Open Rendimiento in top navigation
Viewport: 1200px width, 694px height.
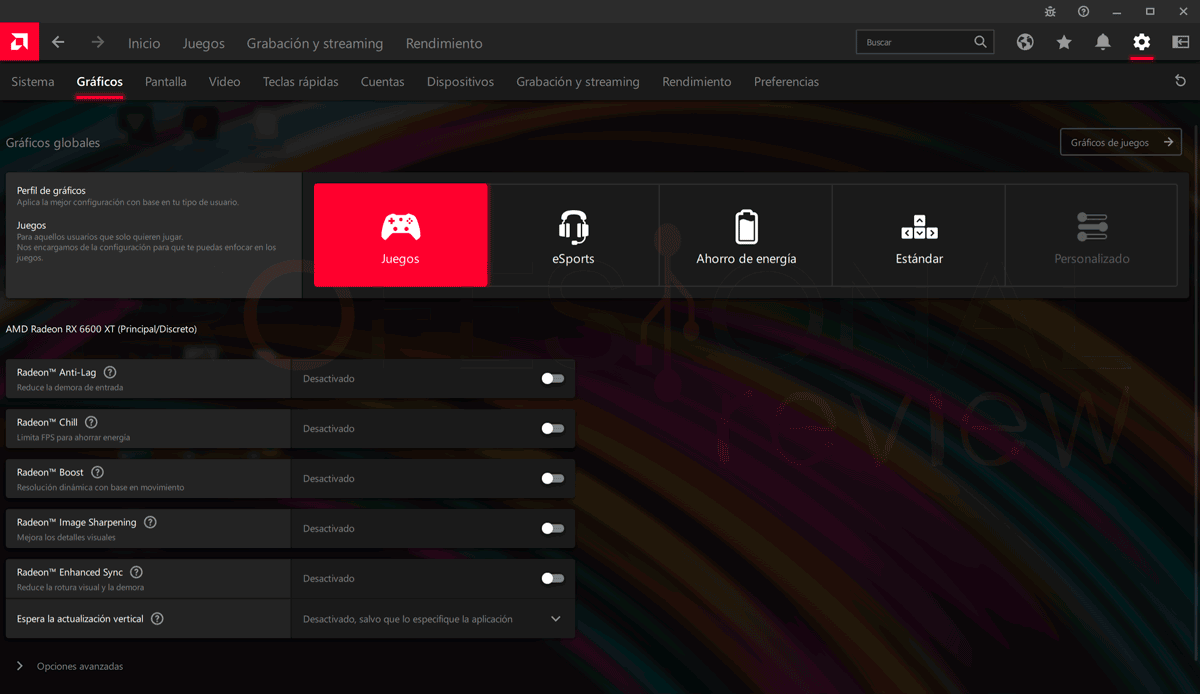click(x=444, y=43)
